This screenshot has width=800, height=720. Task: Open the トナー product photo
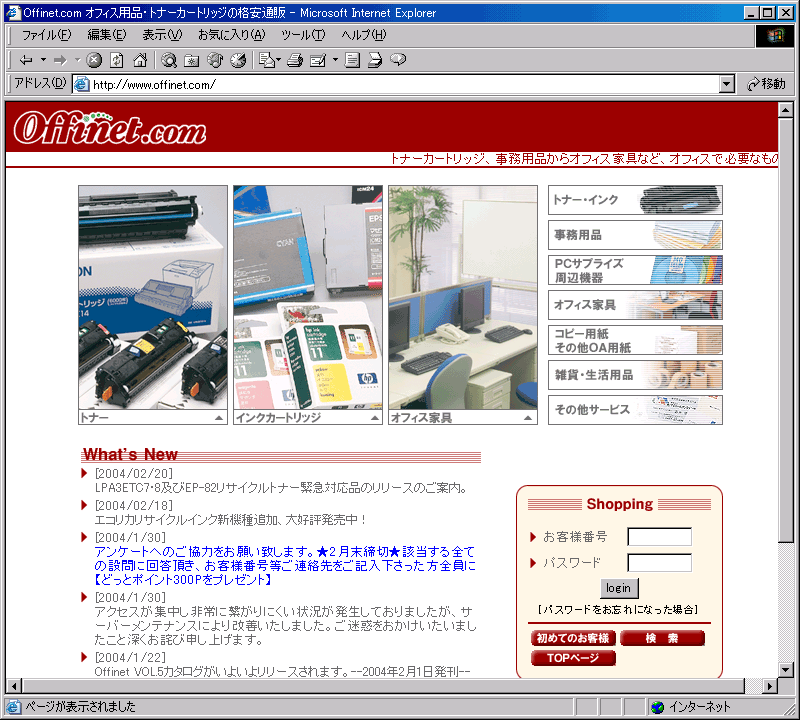coord(153,297)
